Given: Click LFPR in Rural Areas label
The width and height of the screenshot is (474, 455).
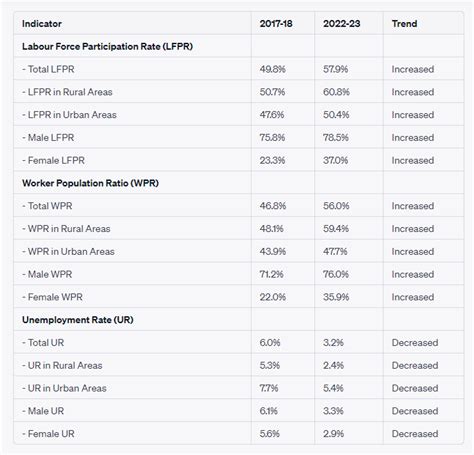Looking at the screenshot, I should (x=67, y=92).
